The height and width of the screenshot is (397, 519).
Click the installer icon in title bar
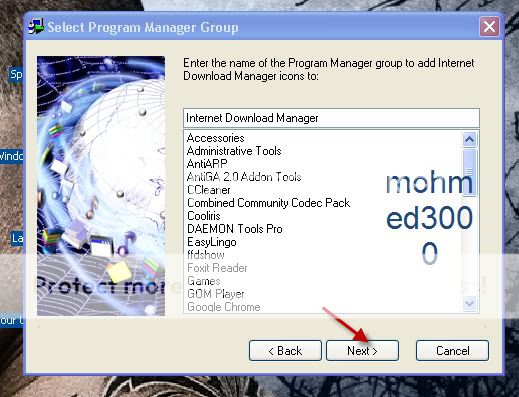(x=36, y=27)
